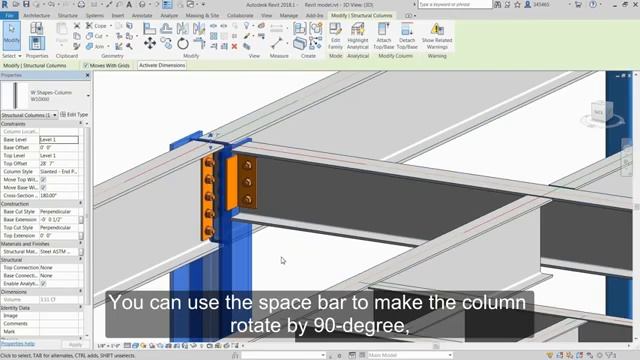Click the Cross-Section Rotation value 180.00°
This screenshot has width=640, height=360.
pos(59,196)
